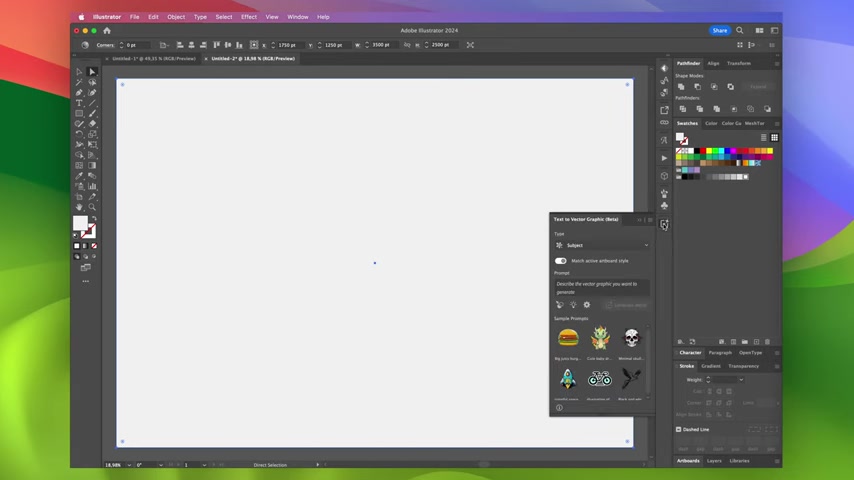Viewport: 854px width, 480px height.
Task: Select the Scale tool
Action: (92, 134)
